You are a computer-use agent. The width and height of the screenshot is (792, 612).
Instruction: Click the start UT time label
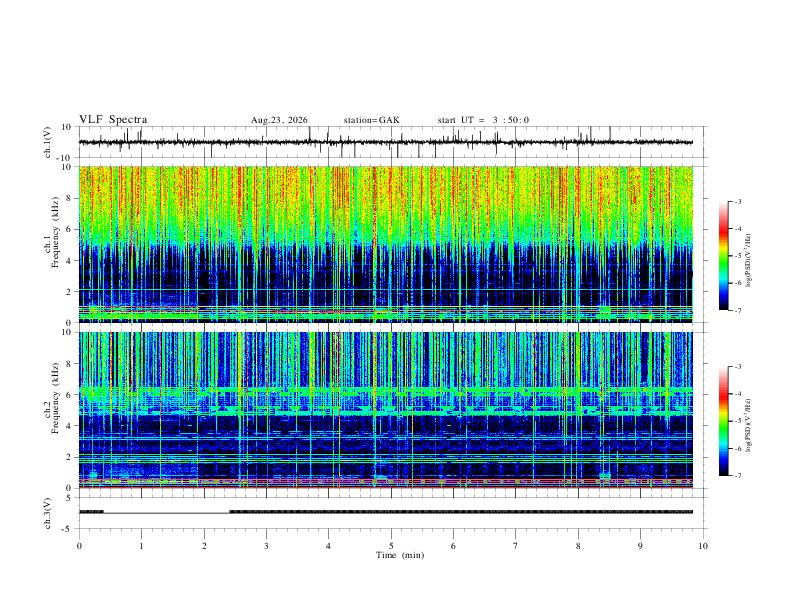pyautogui.click(x=483, y=120)
